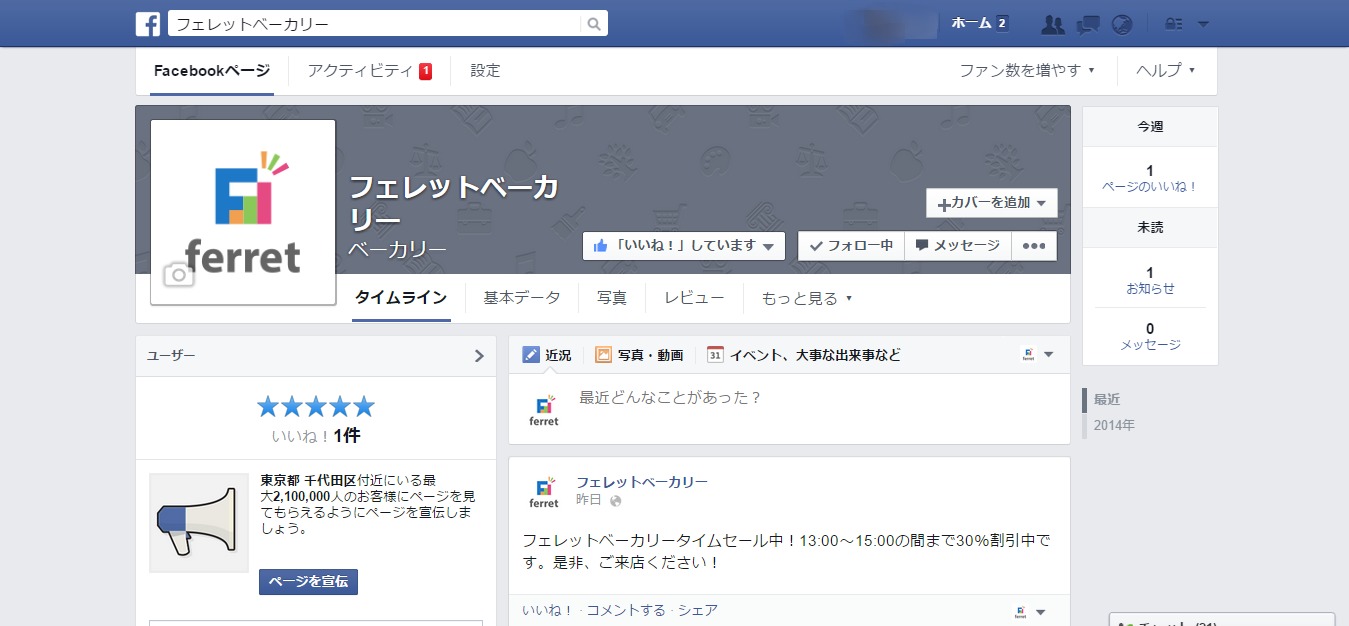The height and width of the screenshot is (626, 1349).
Task: Toggle フォロー中 follow button
Action: (x=851, y=246)
